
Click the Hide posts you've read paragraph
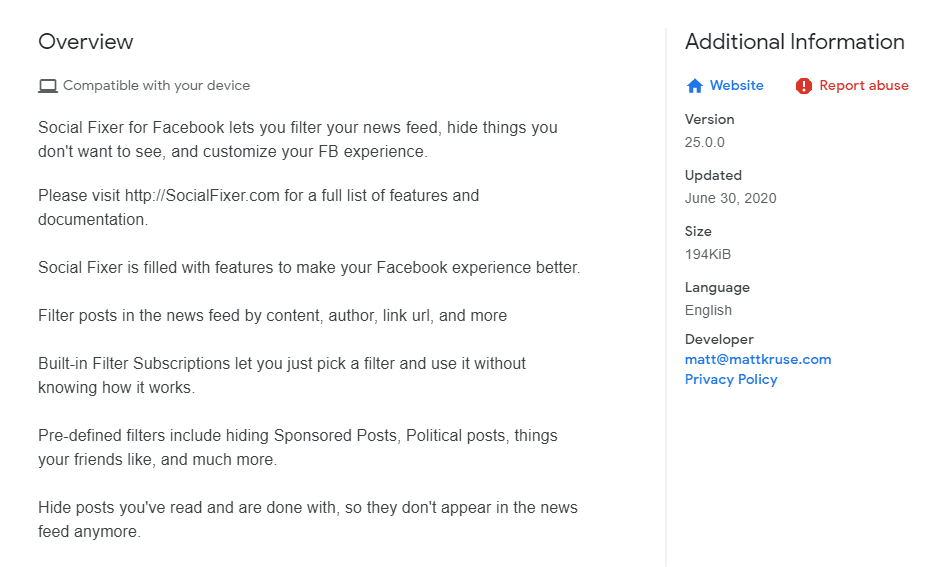[x=308, y=519]
